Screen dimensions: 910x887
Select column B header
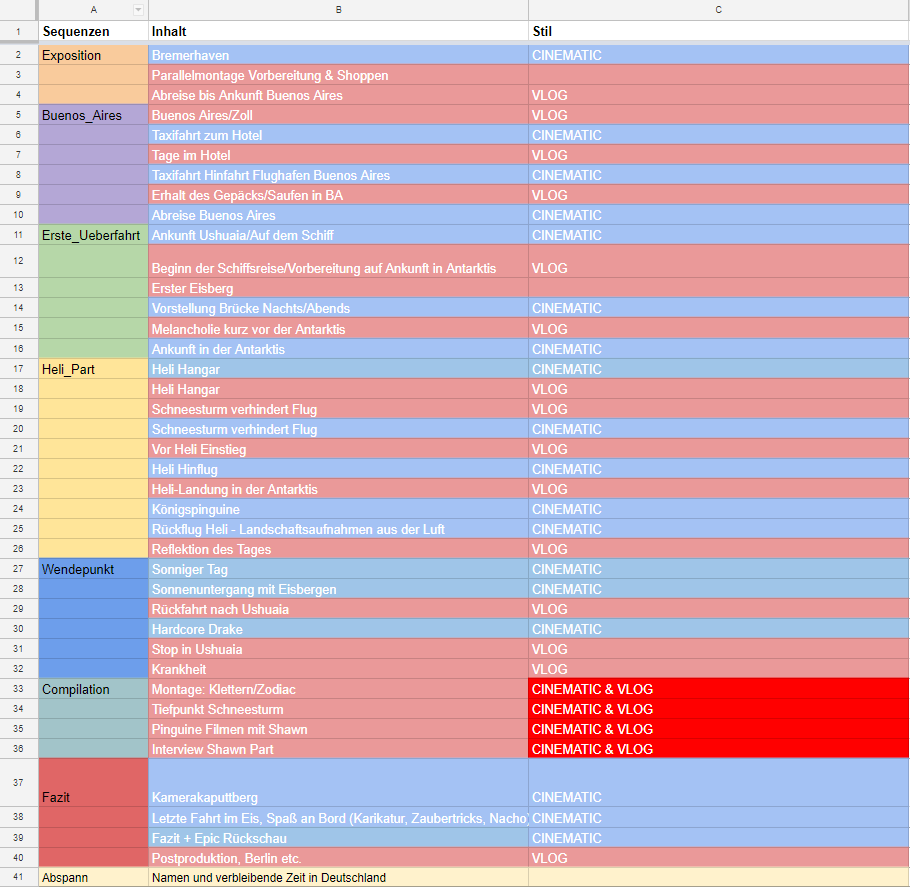click(x=338, y=10)
